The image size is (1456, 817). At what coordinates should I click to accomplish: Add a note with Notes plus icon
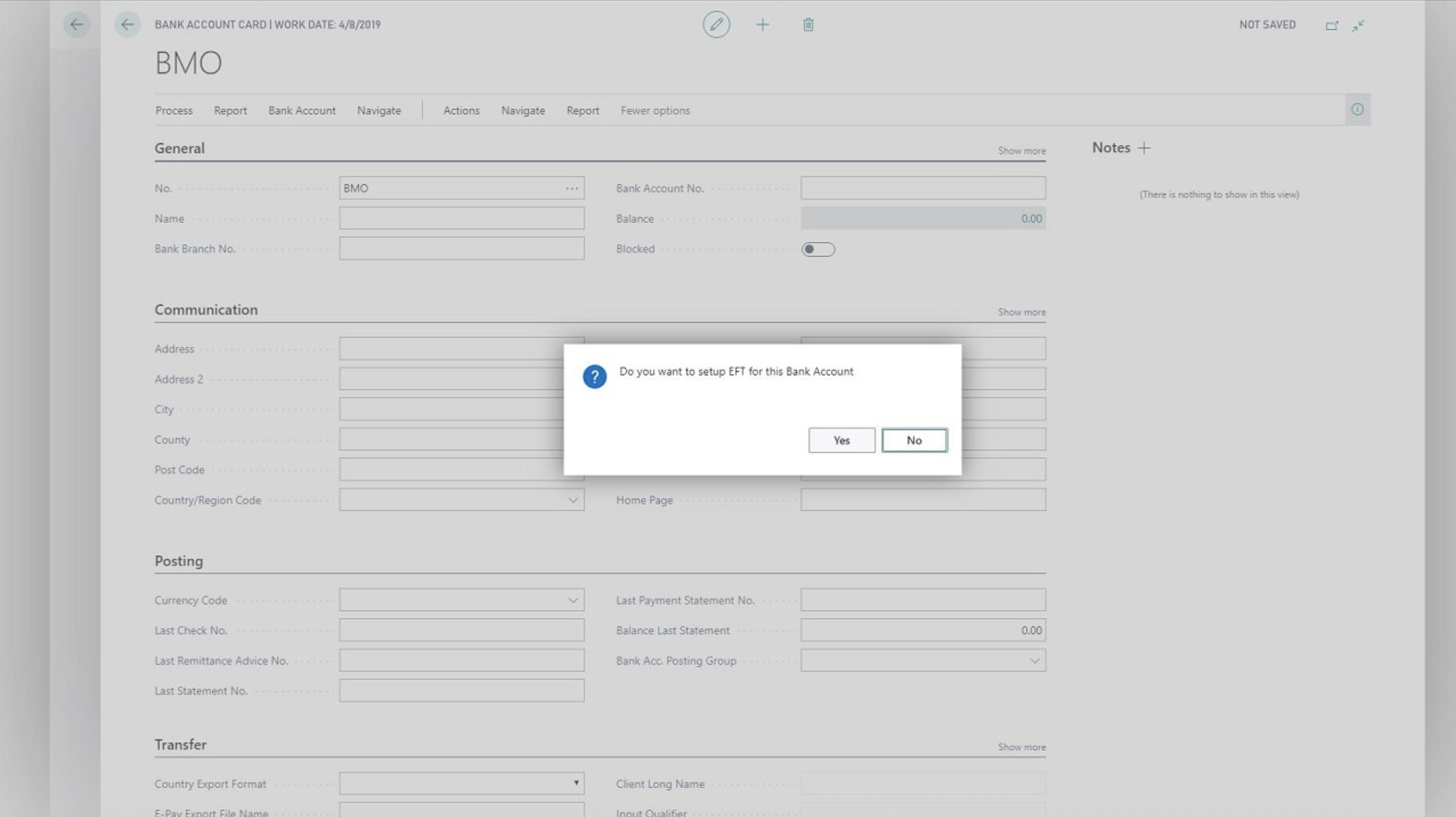(x=1144, y=148)
